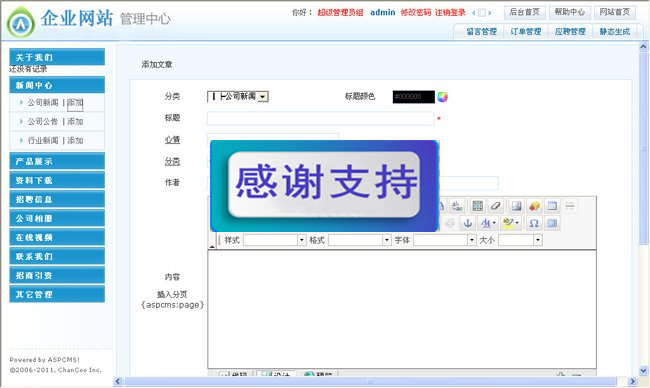Click the 帮助中心 button
650x388 pixels.
point(570,12)
